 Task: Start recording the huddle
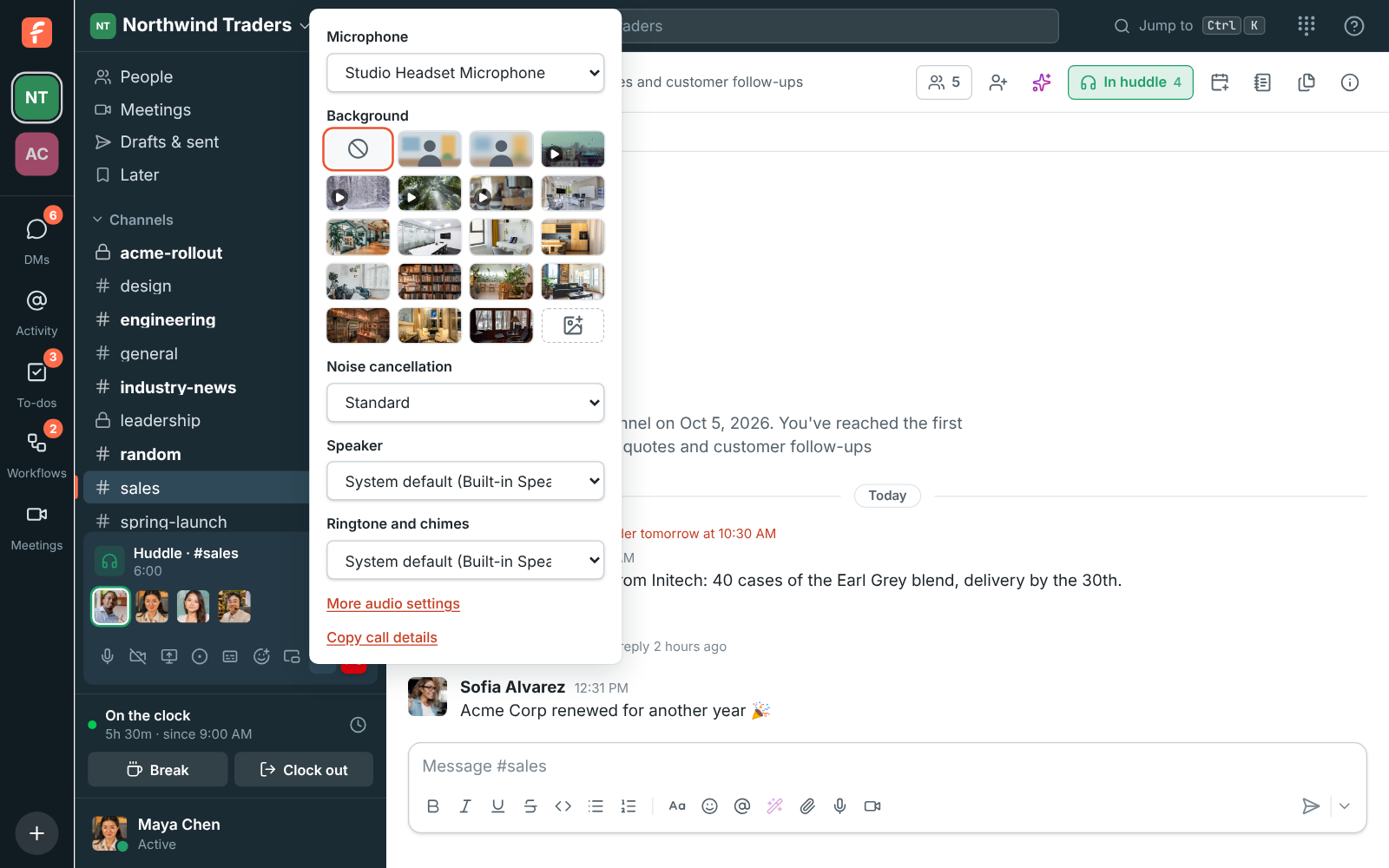point(200,656)
